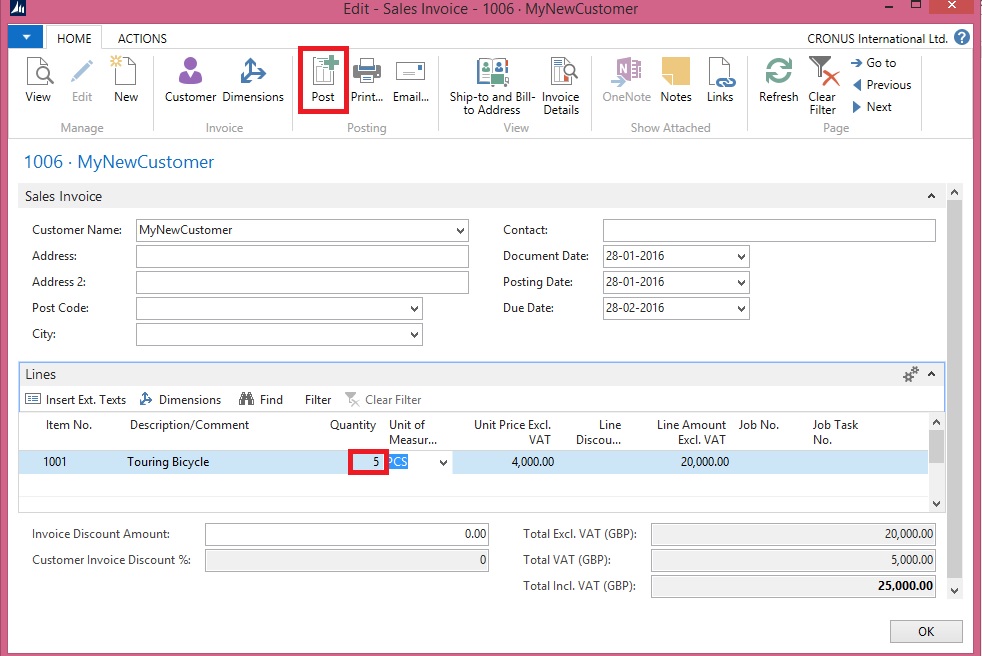Click the Invoice Discount Amount field
The height and width of the screenshot is (656, 982).
click(x=346, y=534)
